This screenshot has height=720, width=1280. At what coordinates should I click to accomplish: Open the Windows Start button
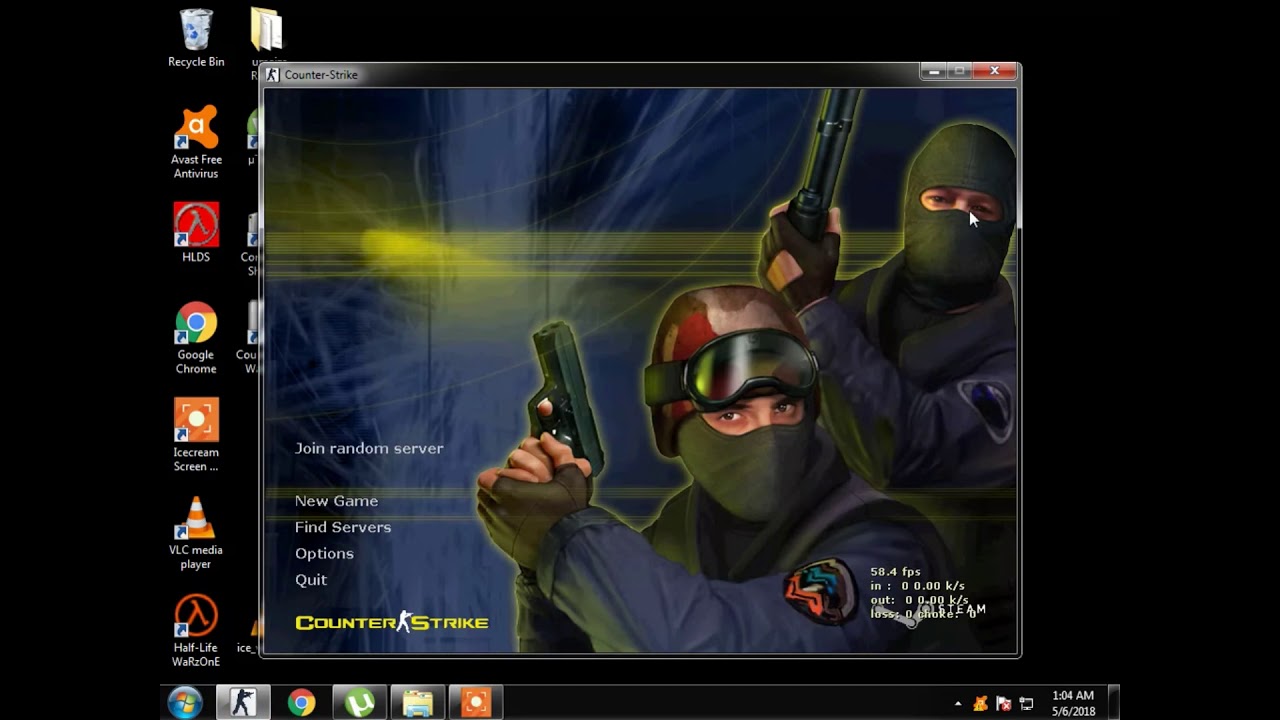pyautogui.click(x=185, y=703)
